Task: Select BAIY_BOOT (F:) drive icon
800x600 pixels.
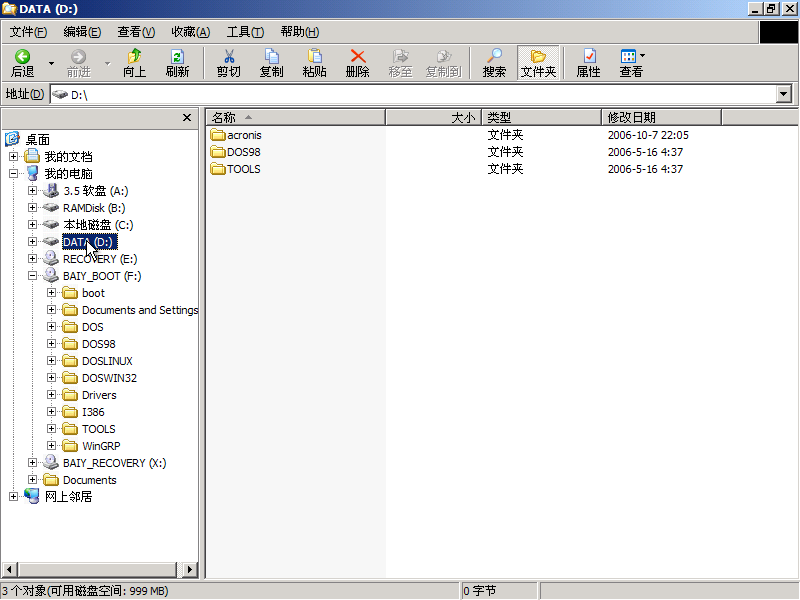Action: pyautogui.click(x=51, y=276)
